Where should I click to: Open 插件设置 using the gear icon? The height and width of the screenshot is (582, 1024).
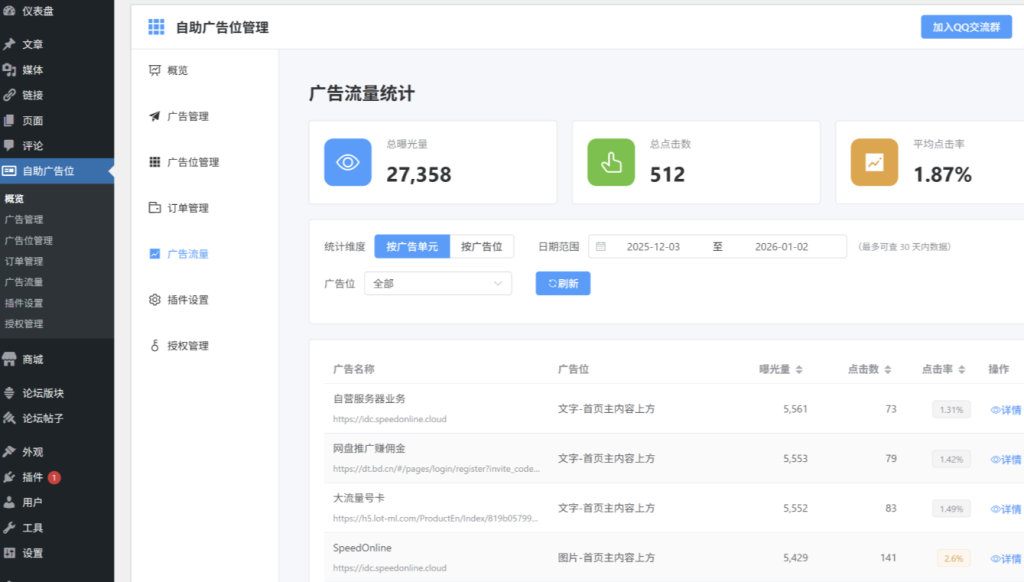[x=155, y=299]
